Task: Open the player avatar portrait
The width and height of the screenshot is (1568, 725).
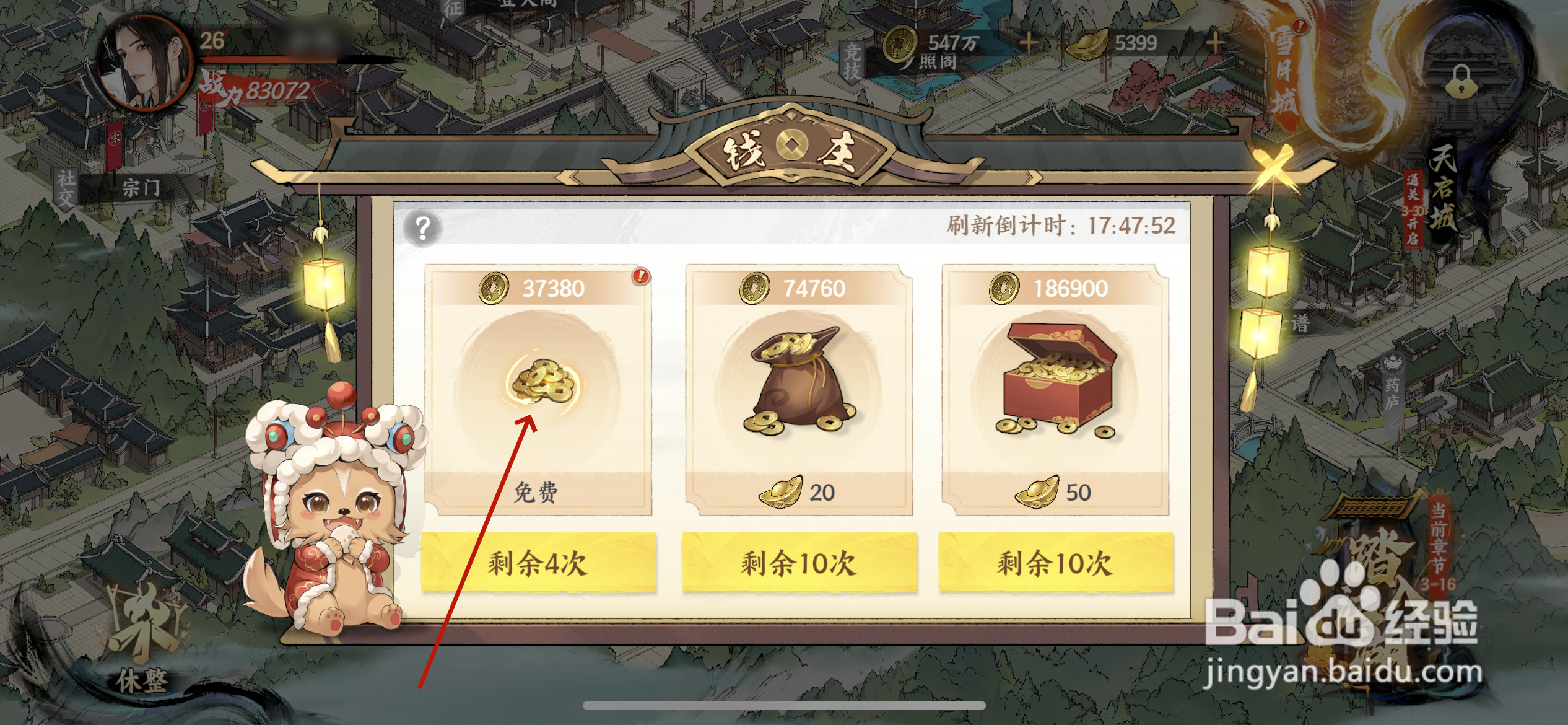Action: pos(146,64)
